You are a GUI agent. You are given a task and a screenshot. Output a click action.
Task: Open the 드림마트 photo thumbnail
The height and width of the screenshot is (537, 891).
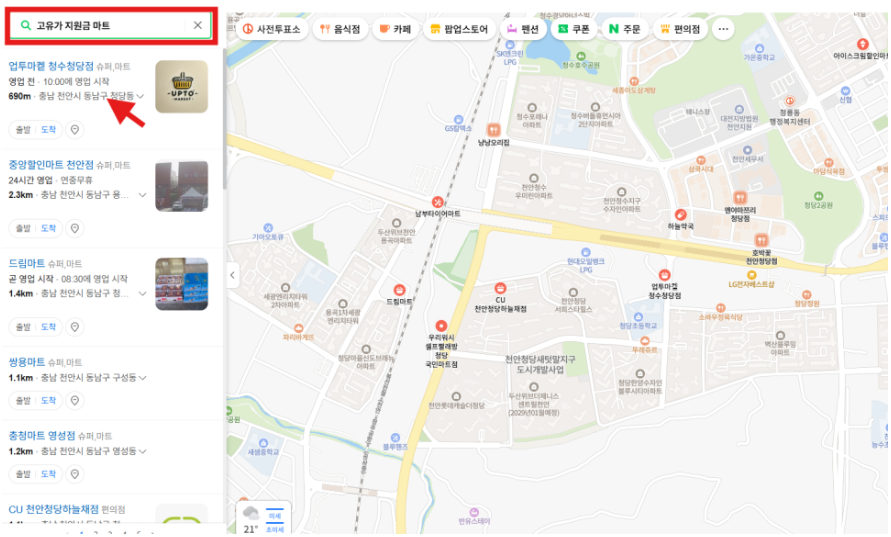(x=182, y=284)
